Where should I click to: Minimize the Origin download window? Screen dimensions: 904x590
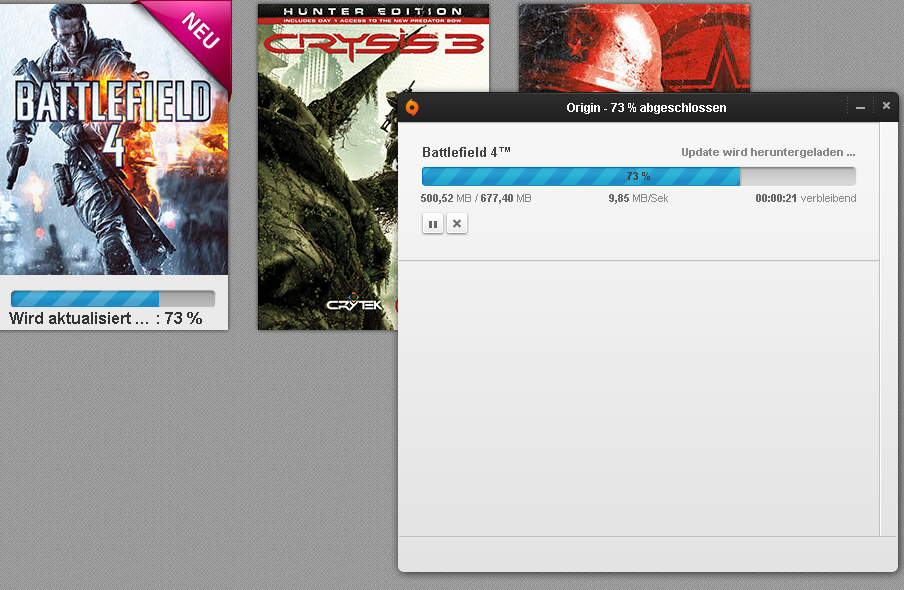click(x=860, y=107)
